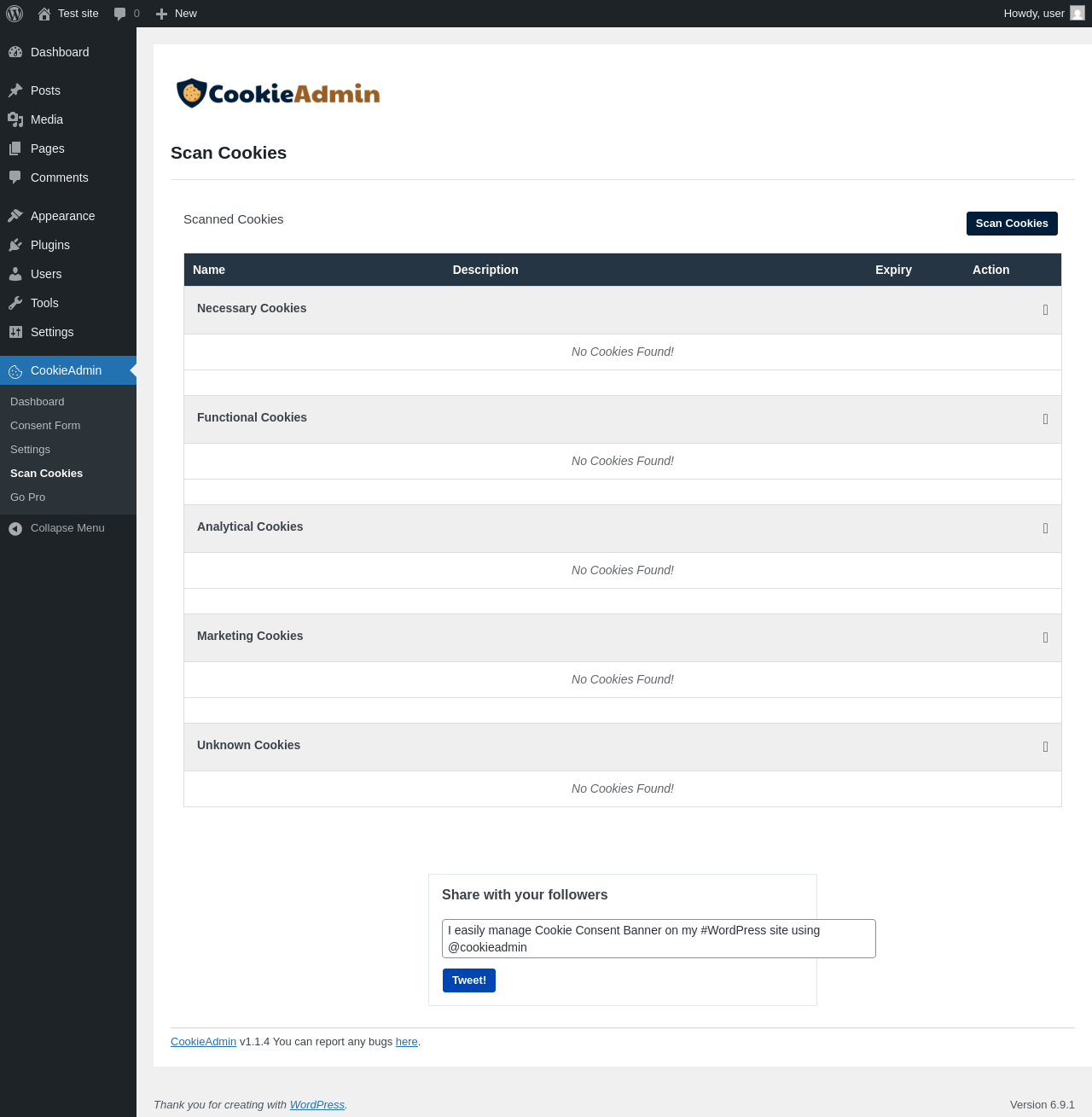The width and height of the screenshot is (1092, 1117).
Task: Open the bug report here link
Action: [407, 1042]
